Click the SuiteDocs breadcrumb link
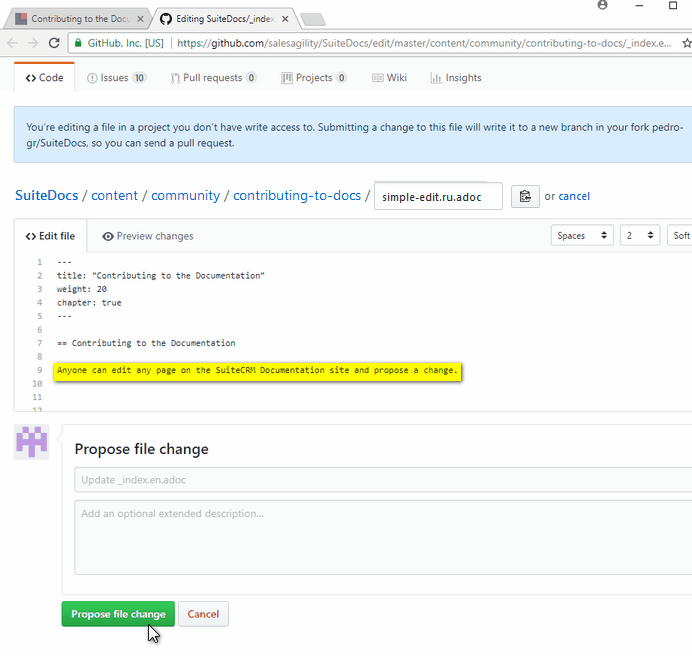Image resolution: width=692 pixels, height=656 pixels. (x=47, y=195)
